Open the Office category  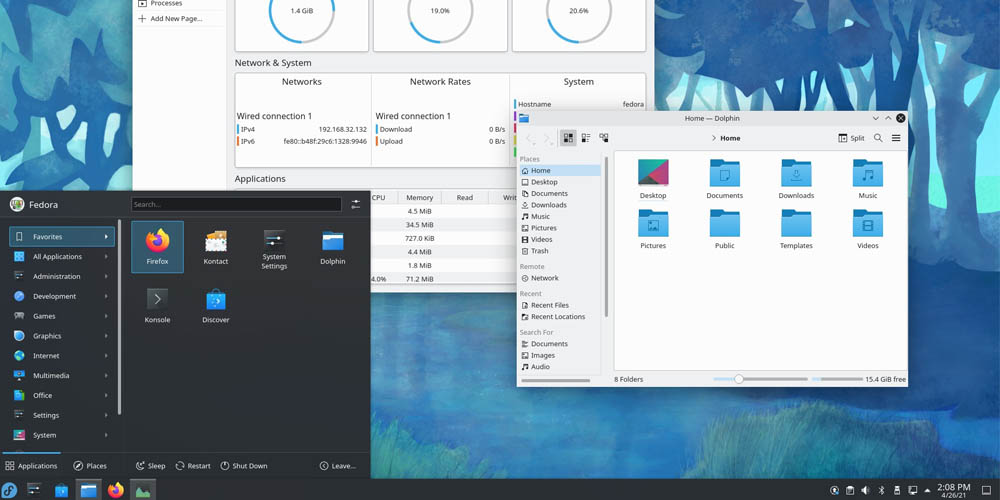coord(62,395)
